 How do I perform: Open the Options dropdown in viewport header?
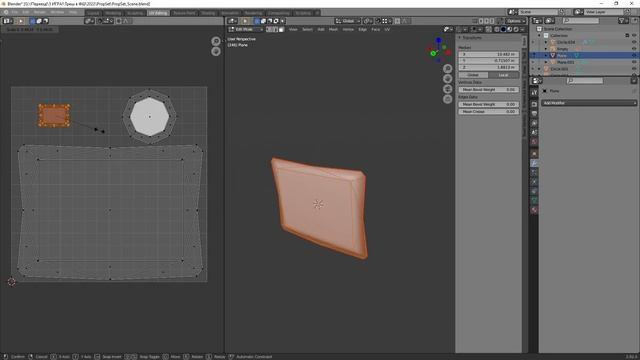point(516,21)
